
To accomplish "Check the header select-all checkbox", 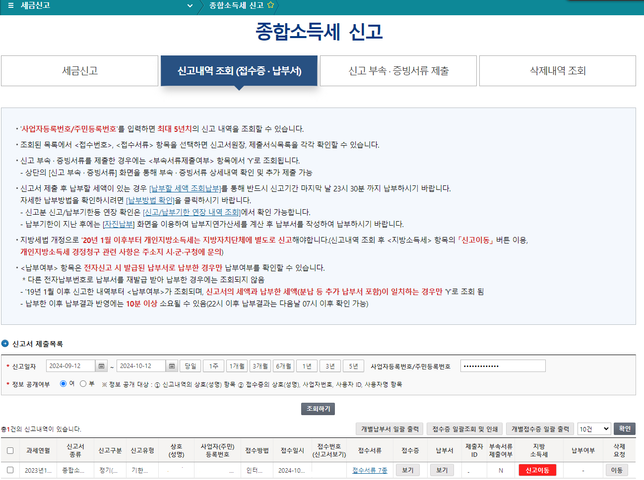I will [9, 449].
